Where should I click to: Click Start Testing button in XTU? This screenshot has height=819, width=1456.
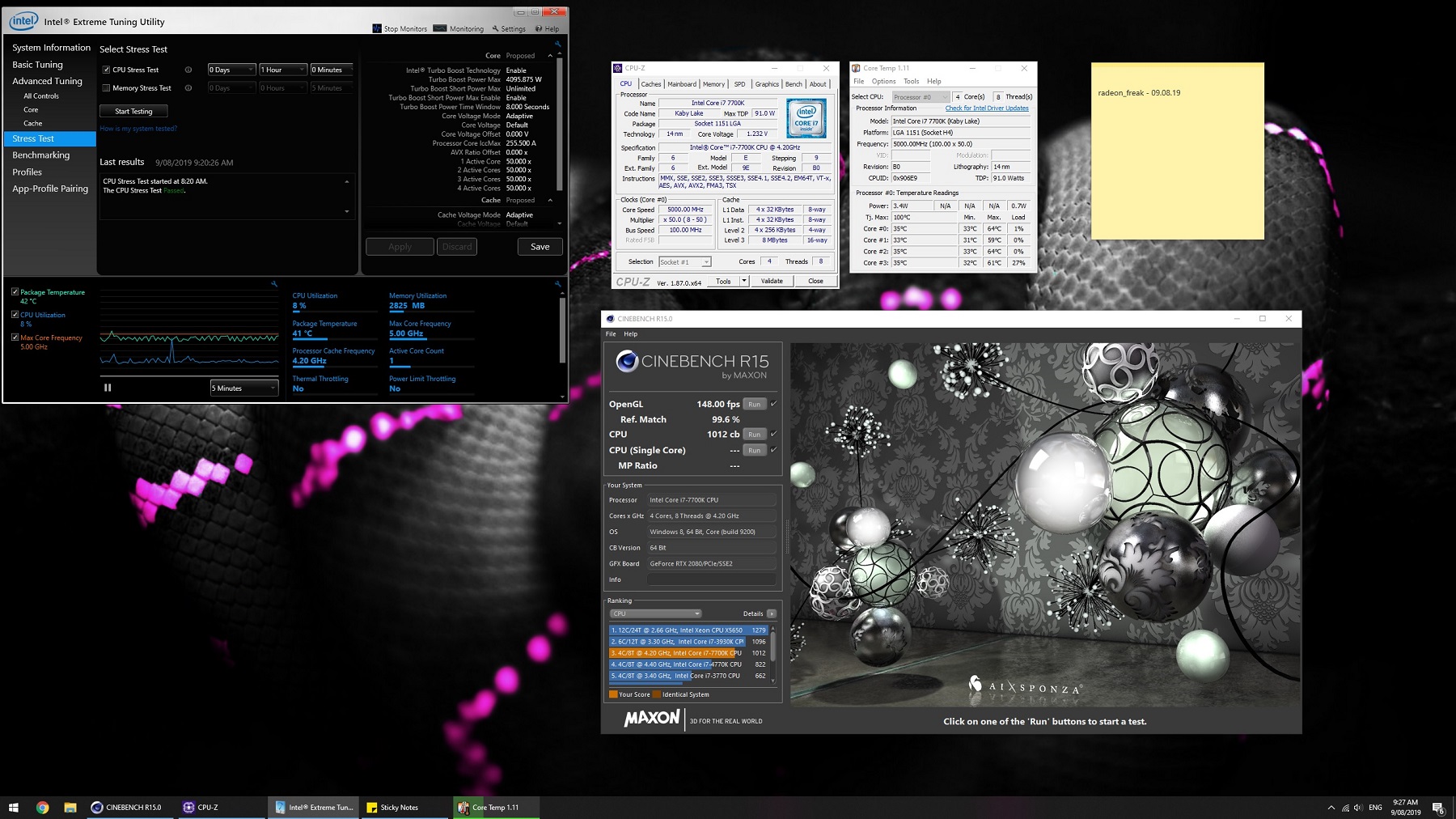point(133,111)
